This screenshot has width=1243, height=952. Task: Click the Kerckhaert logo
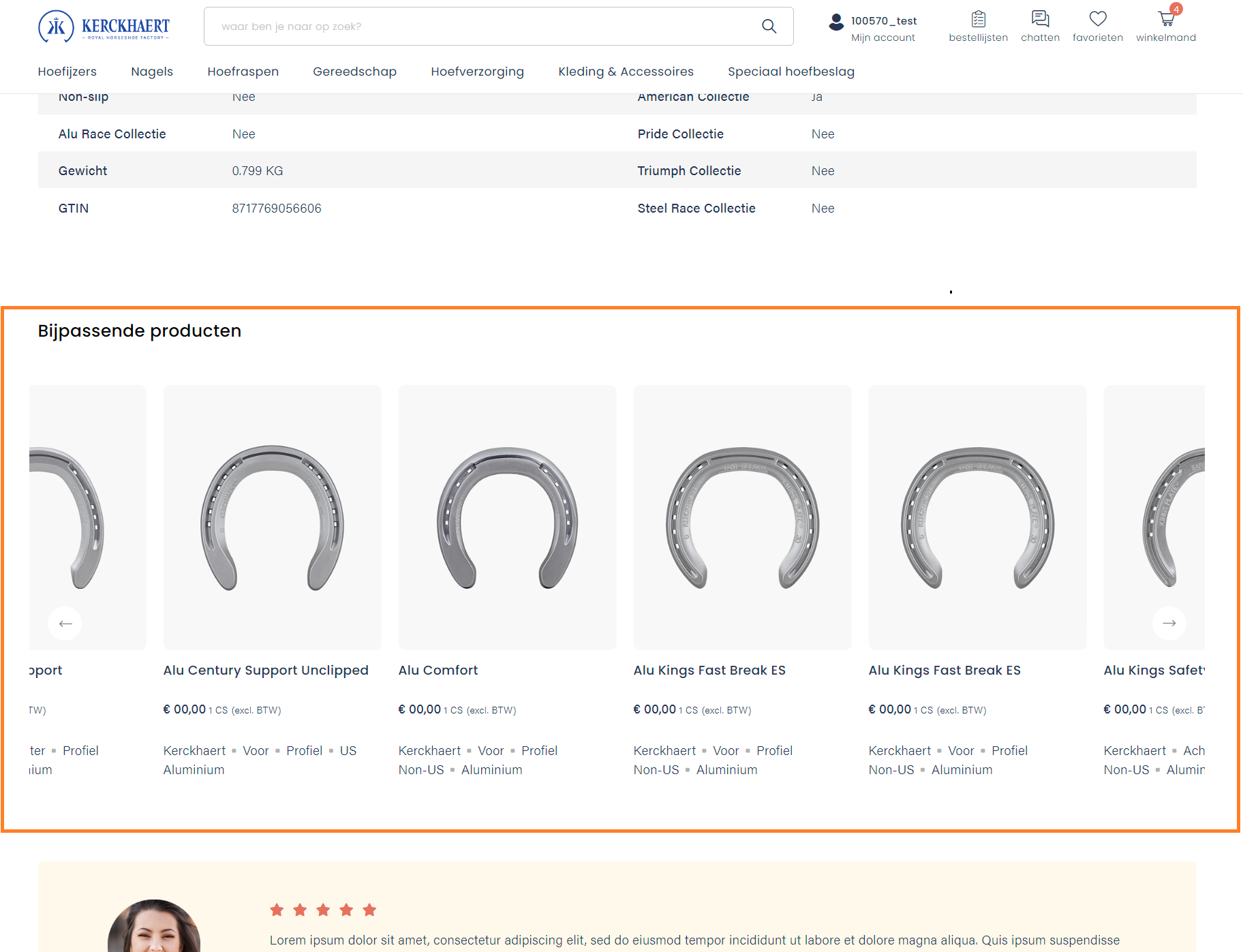coord(104,27)
